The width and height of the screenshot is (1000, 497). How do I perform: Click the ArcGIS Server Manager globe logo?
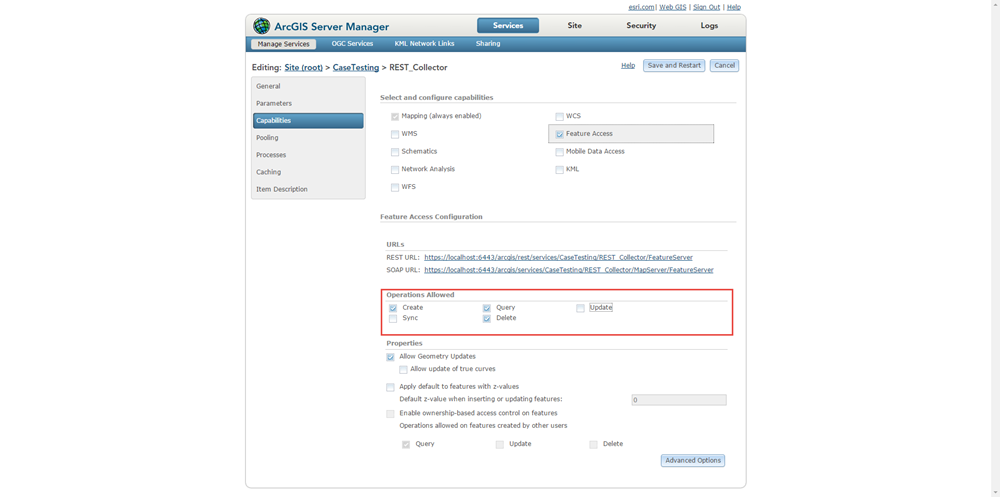pyautogui.click(x=261, y=26)
